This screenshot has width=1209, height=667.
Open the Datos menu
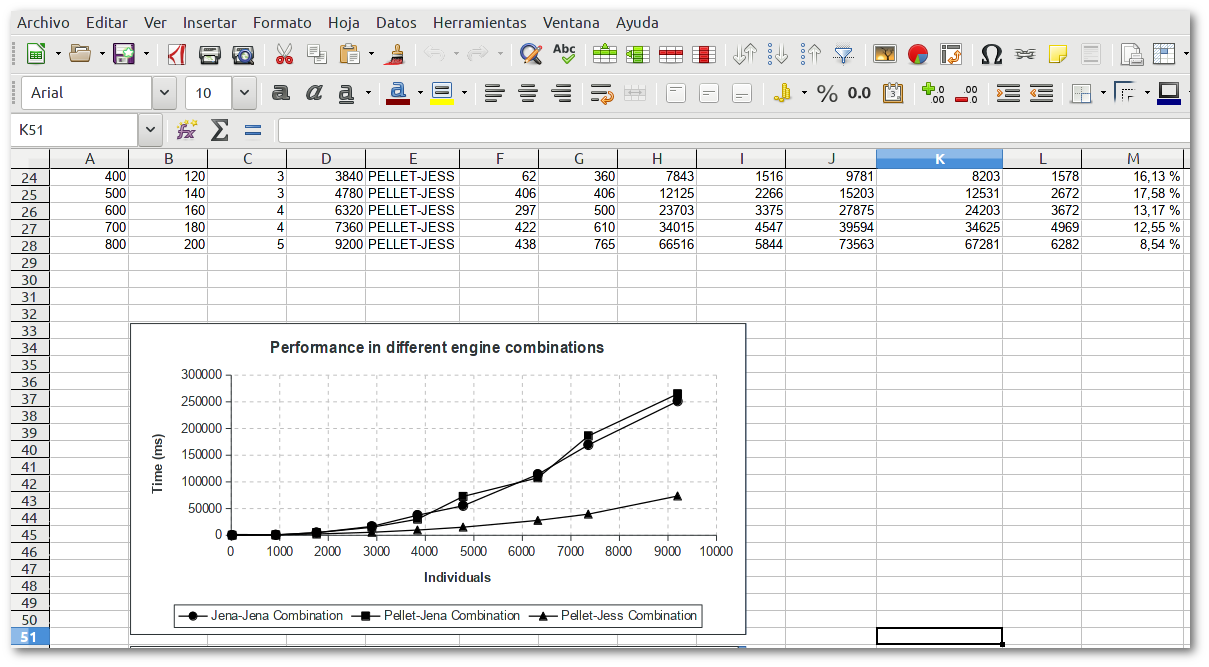396,22
